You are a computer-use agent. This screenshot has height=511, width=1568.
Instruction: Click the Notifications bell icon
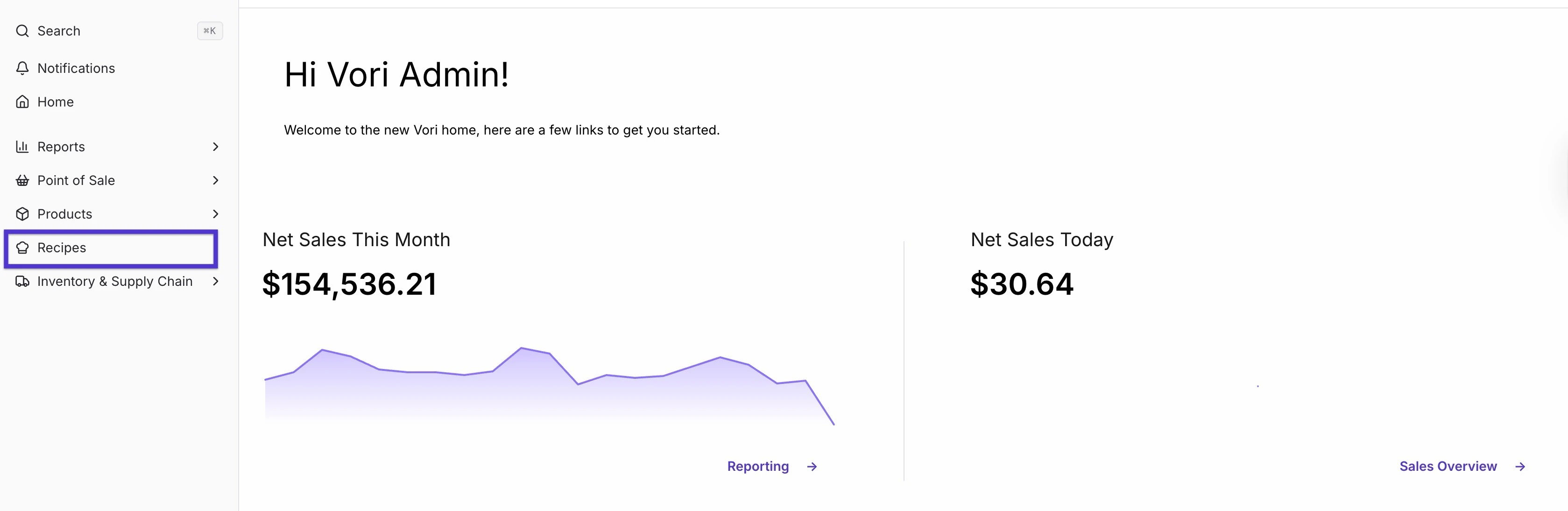tap(22, 68)
